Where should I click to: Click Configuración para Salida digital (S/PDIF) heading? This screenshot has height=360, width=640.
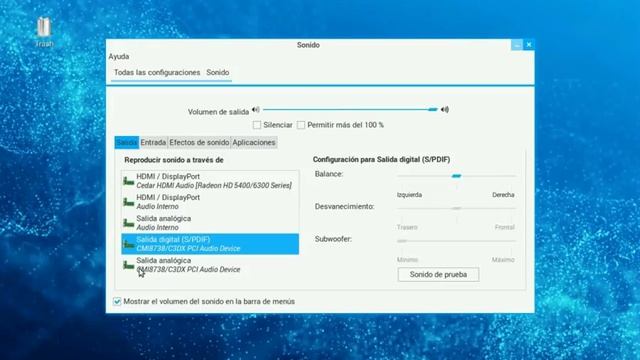coord(381,160)
